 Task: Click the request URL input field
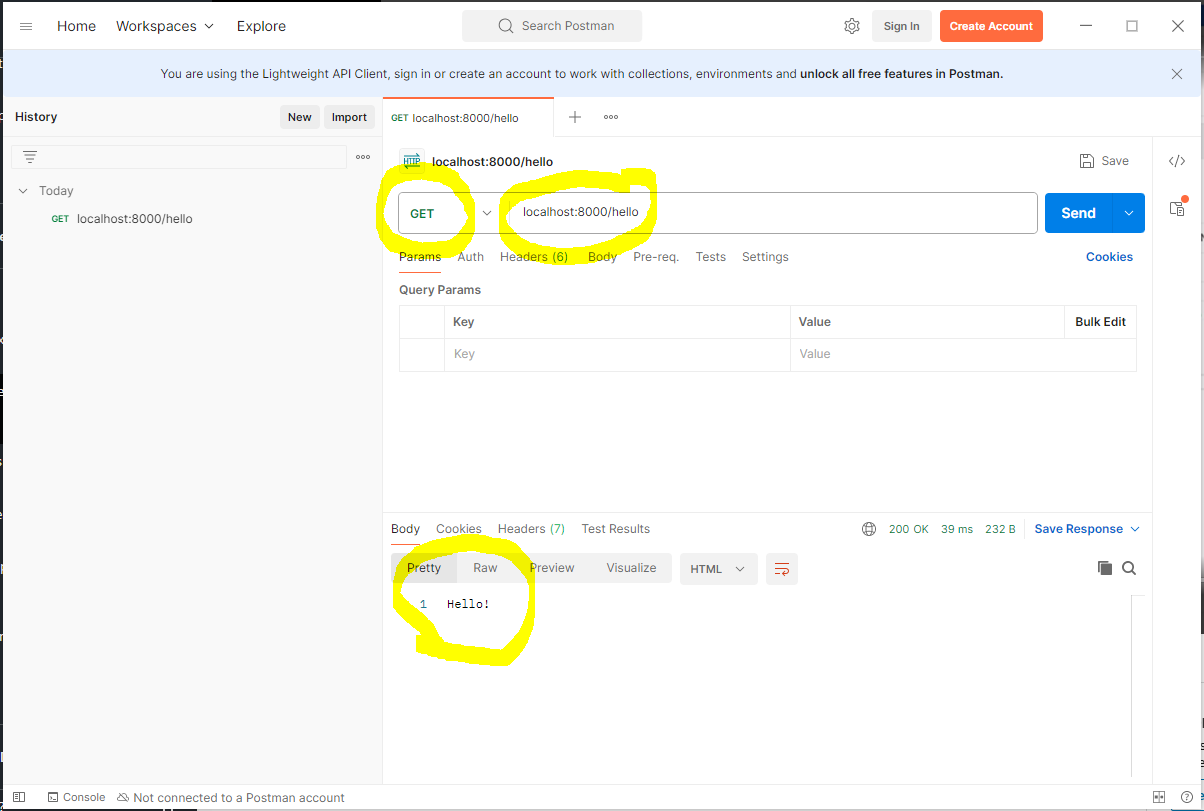[x=770, y=213]
